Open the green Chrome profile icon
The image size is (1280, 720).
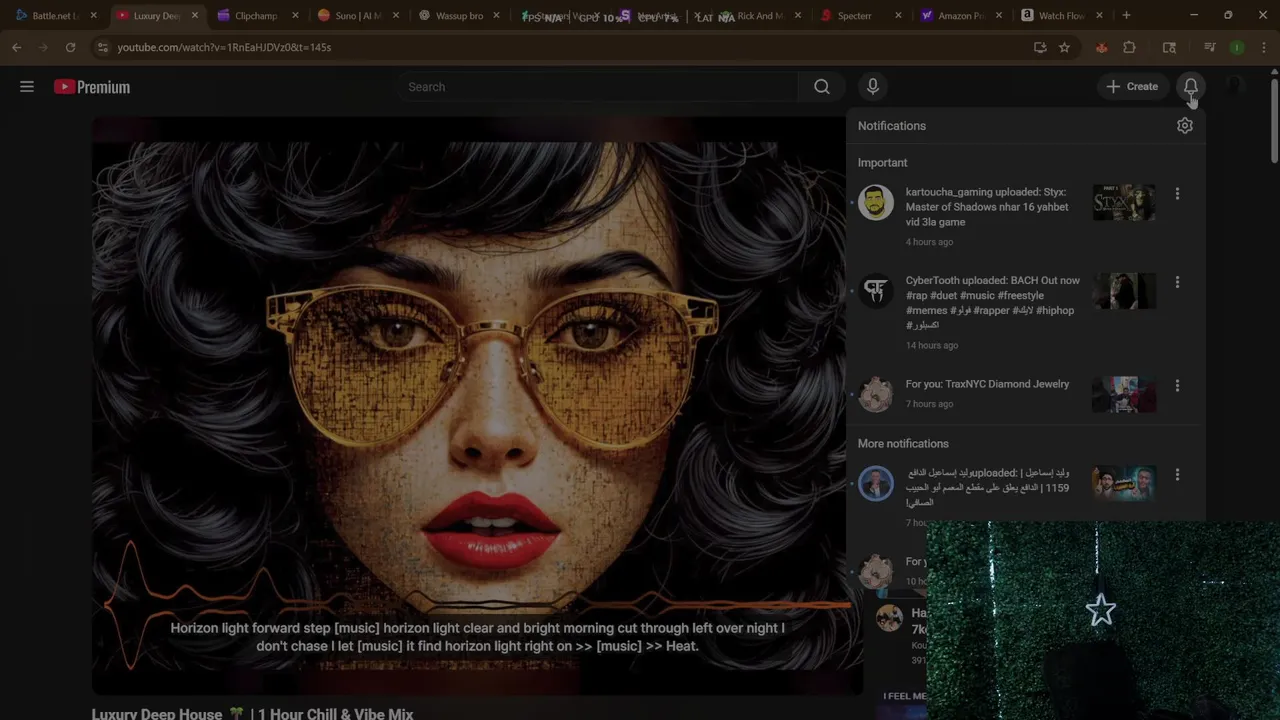(1237, 47)
